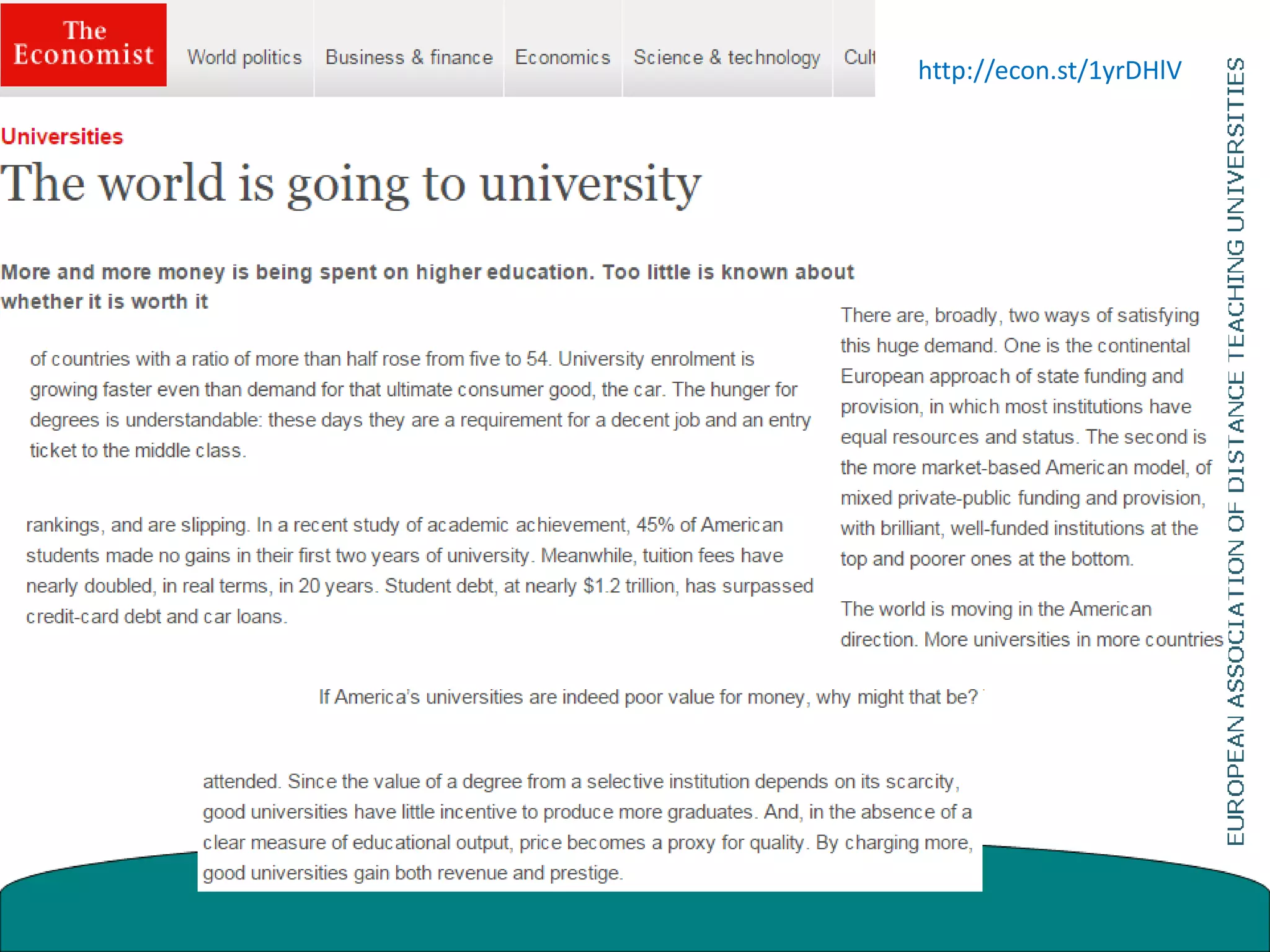Viewport: 1270px width, 952px height.
Task: Open the World politics menu item
Action: tap(244, 58)
